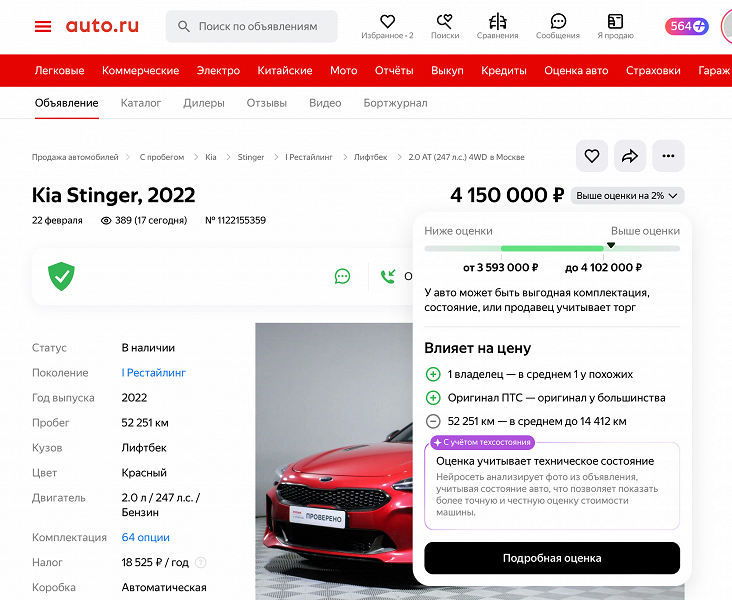Click the Kia Stinger, 2022 title
732x600 pixels.
(113, 195)
